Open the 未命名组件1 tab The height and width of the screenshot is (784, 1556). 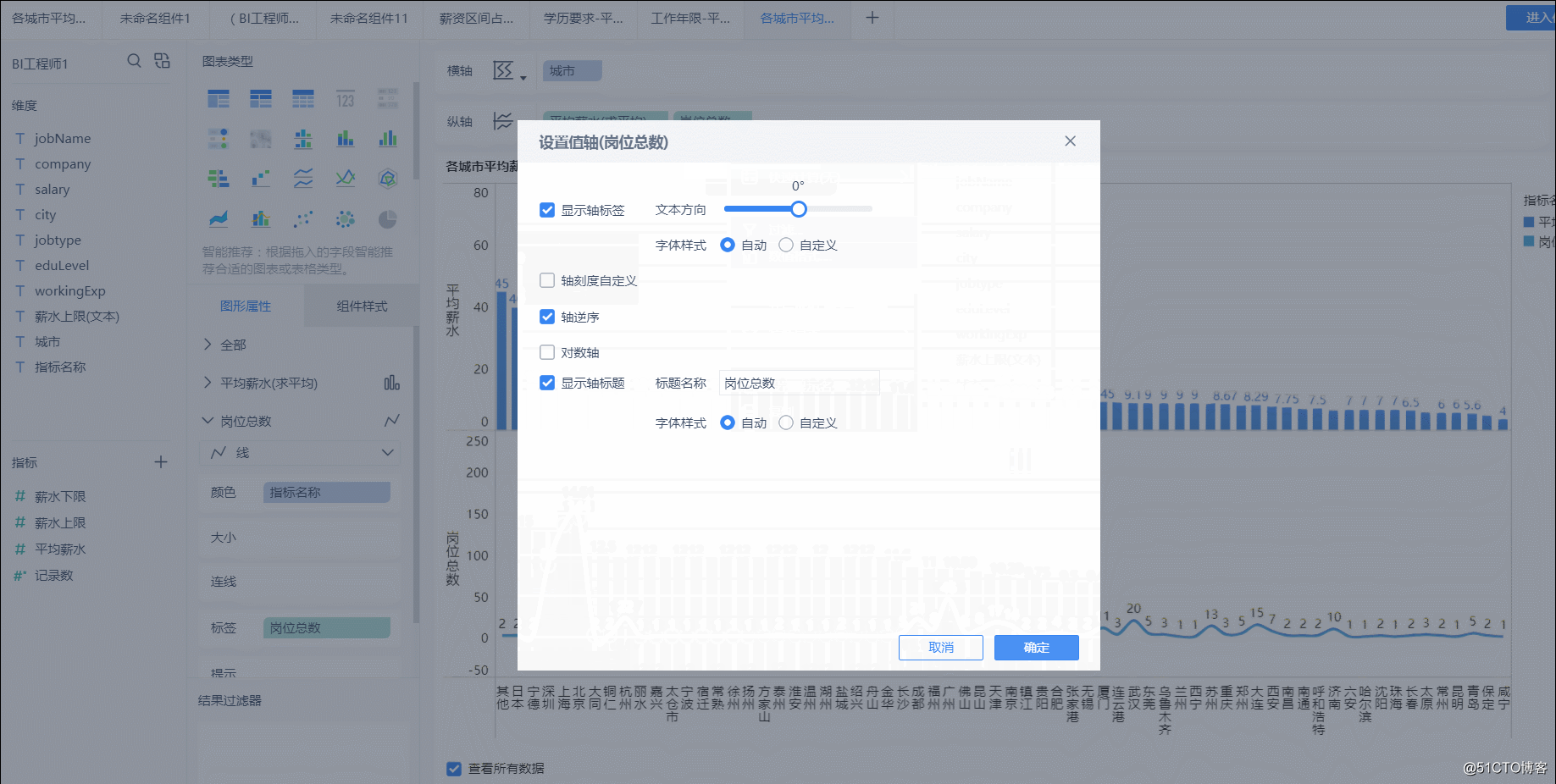pyautogui.click(x=155, y=18)
